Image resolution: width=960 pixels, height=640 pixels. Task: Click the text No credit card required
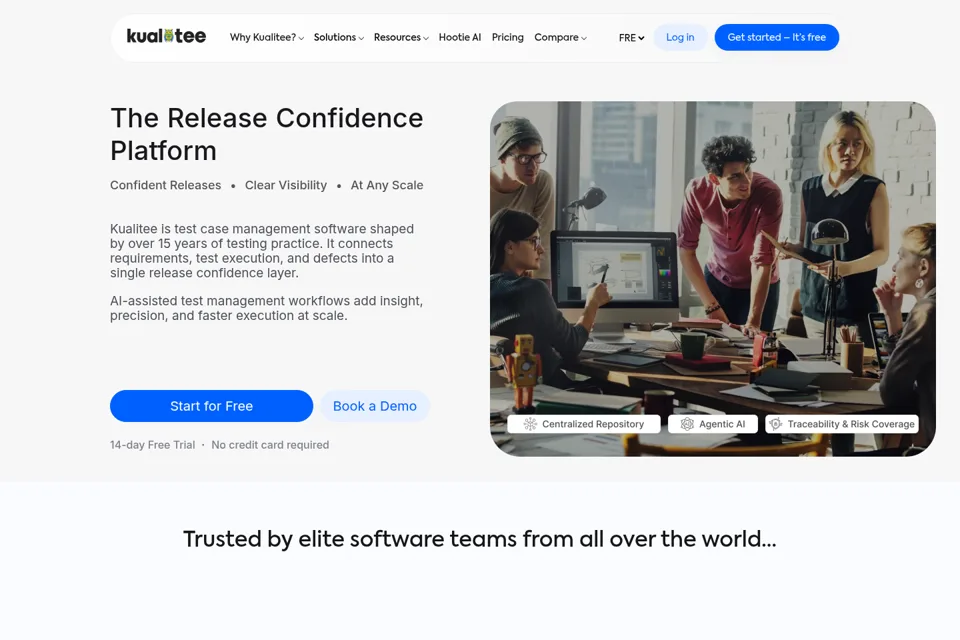pos(270,445)
